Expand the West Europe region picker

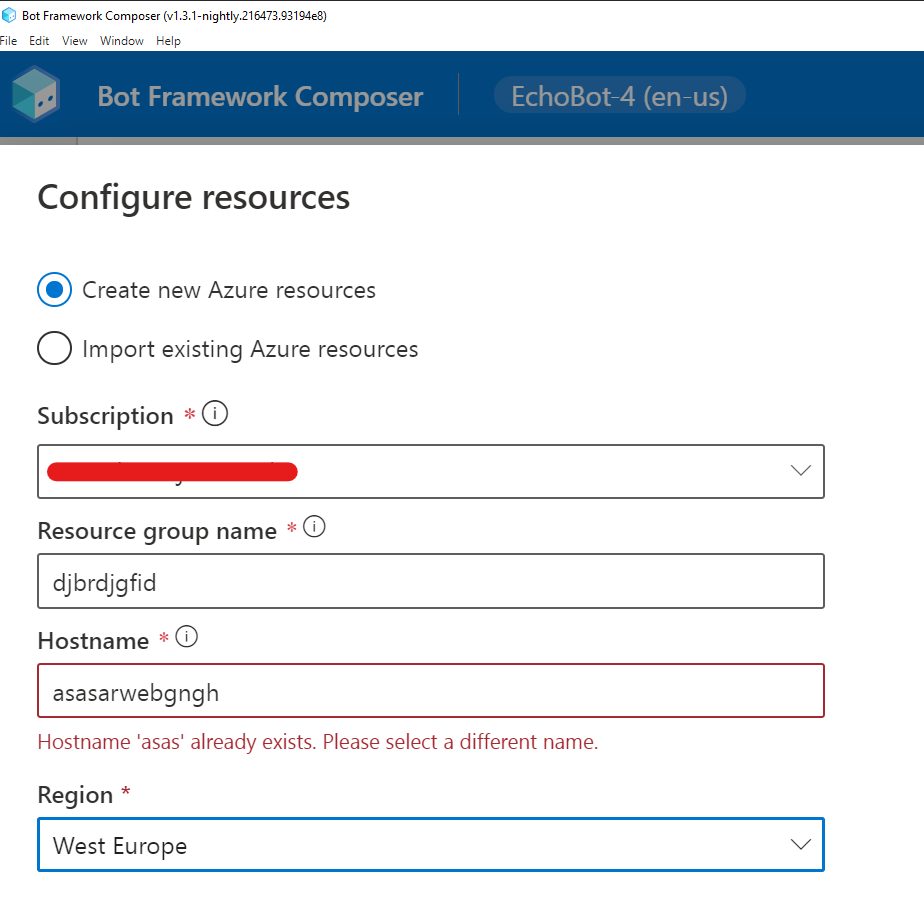[430, 844]
